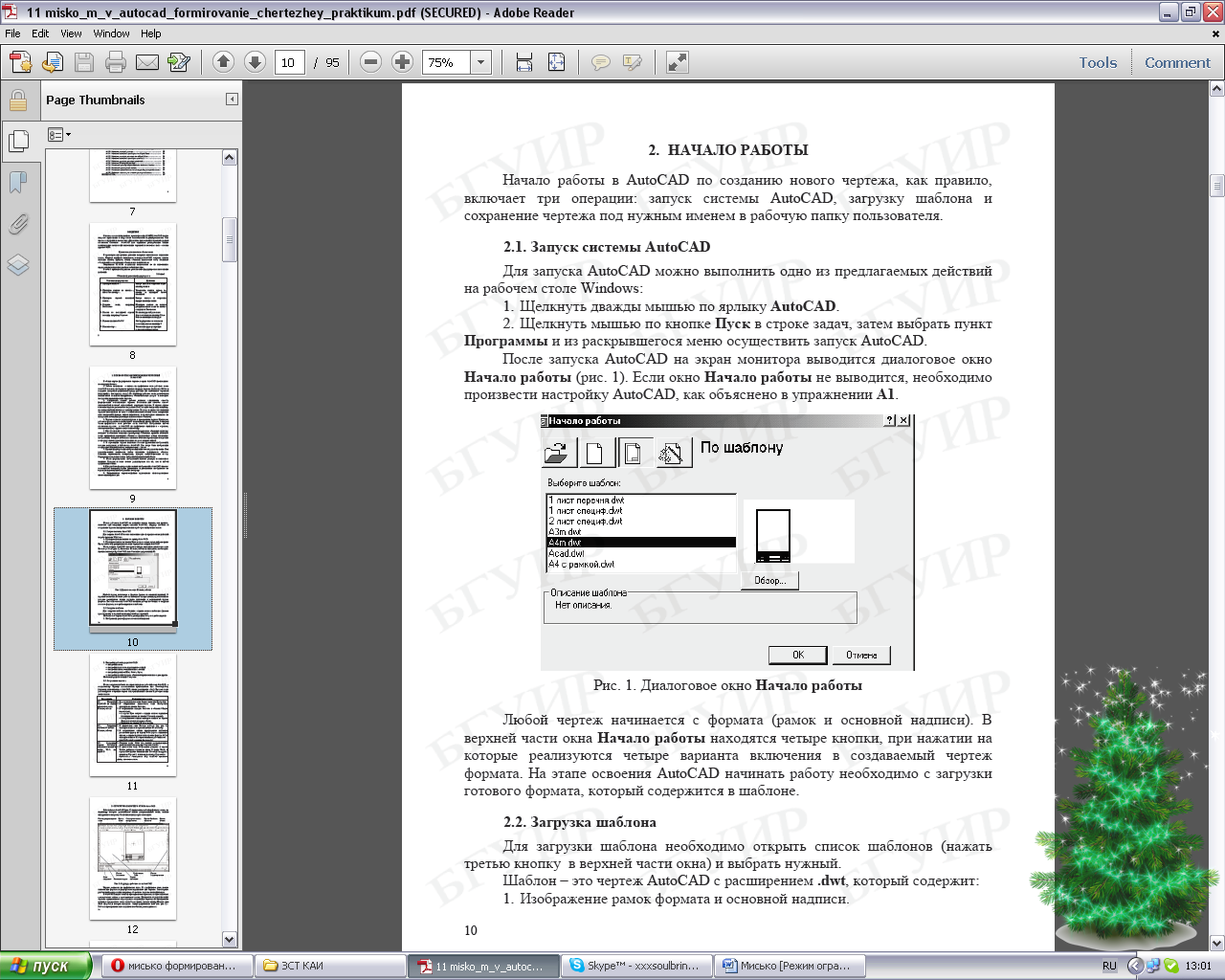Select the Page Thumbnails panel icon
This screenshot has height=980, width=1225.
[x=18, y=142]
